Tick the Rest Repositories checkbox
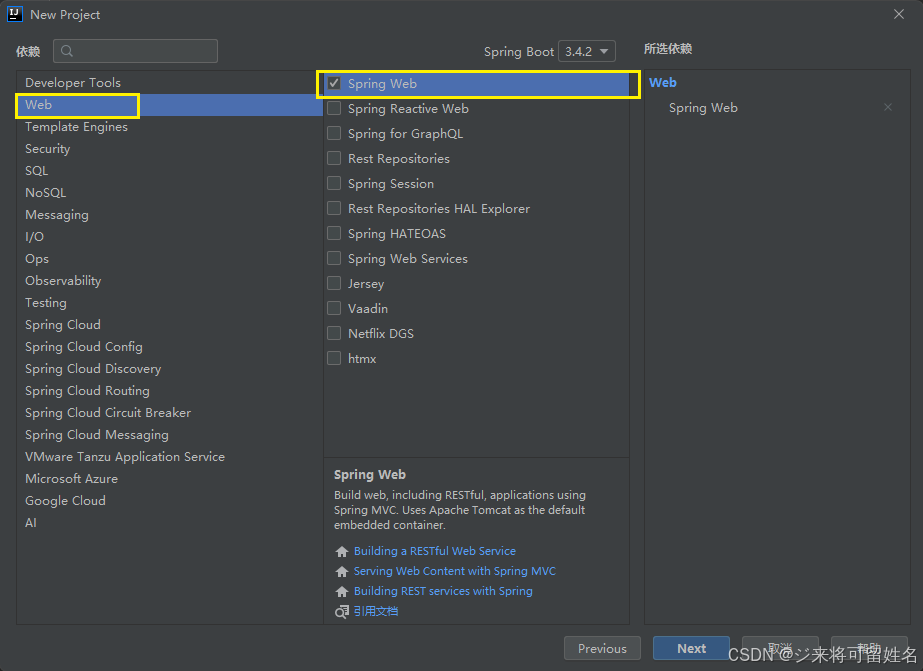 click(x=334, y=158)
